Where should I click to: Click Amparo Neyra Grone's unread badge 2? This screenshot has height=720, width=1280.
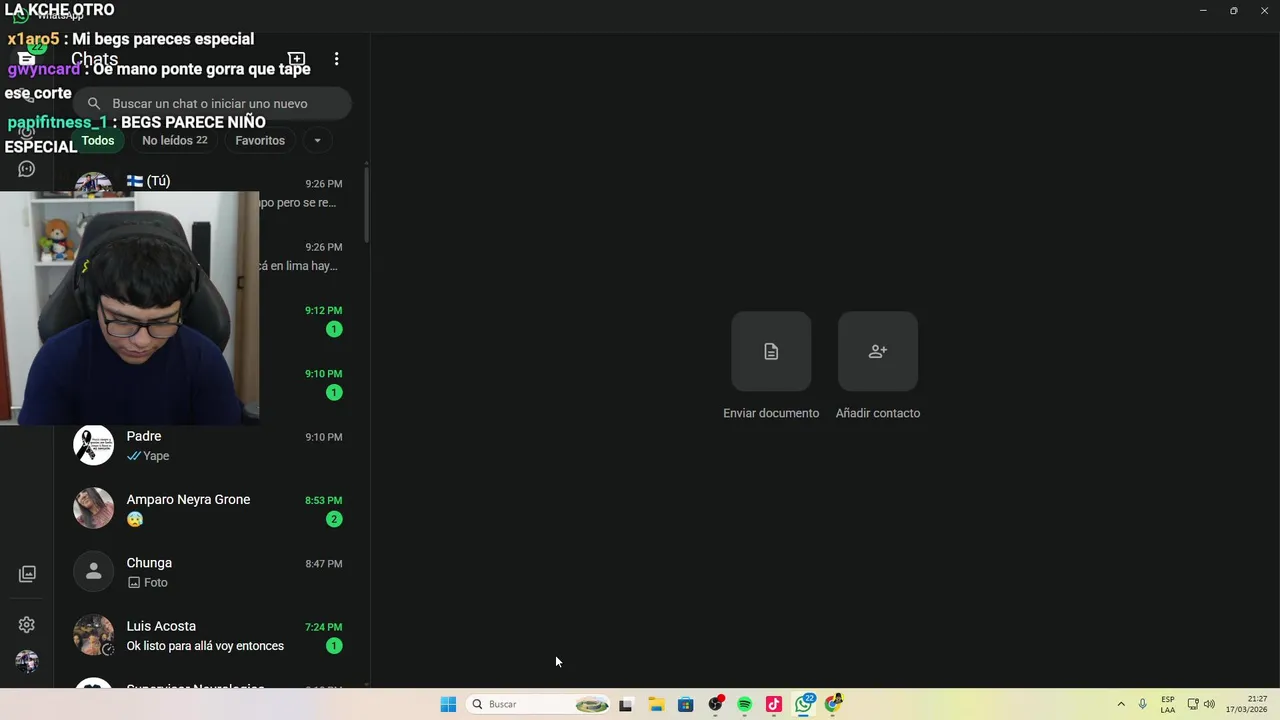(x=334, y=519)
